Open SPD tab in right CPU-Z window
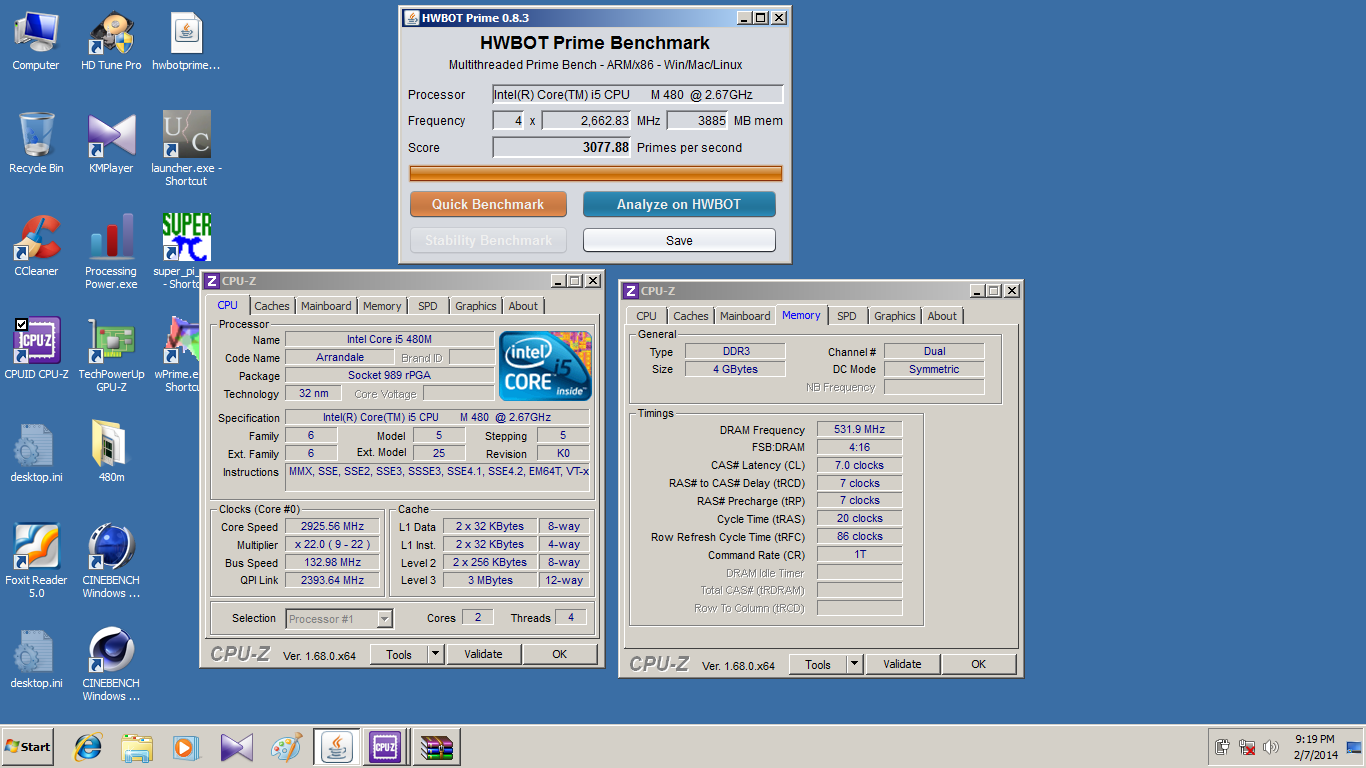 847,316
